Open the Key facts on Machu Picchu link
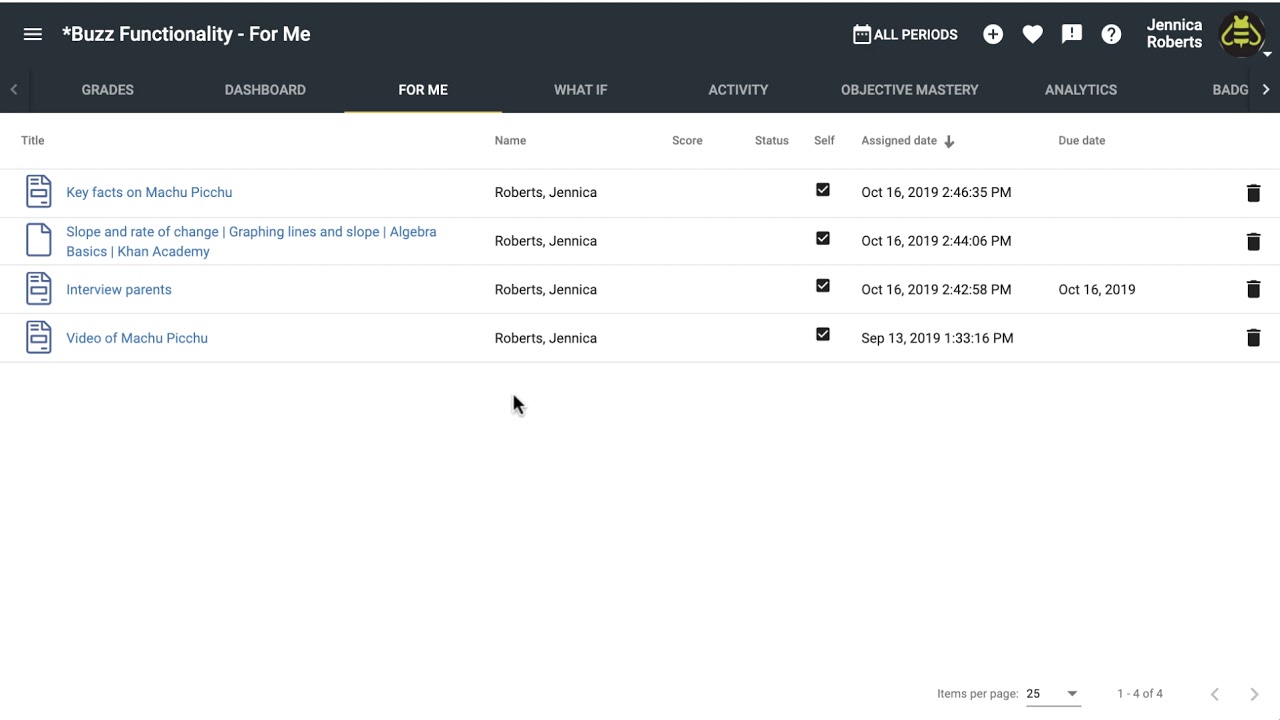This screenshot has height=720, width=1280. [x=149, y=192]
